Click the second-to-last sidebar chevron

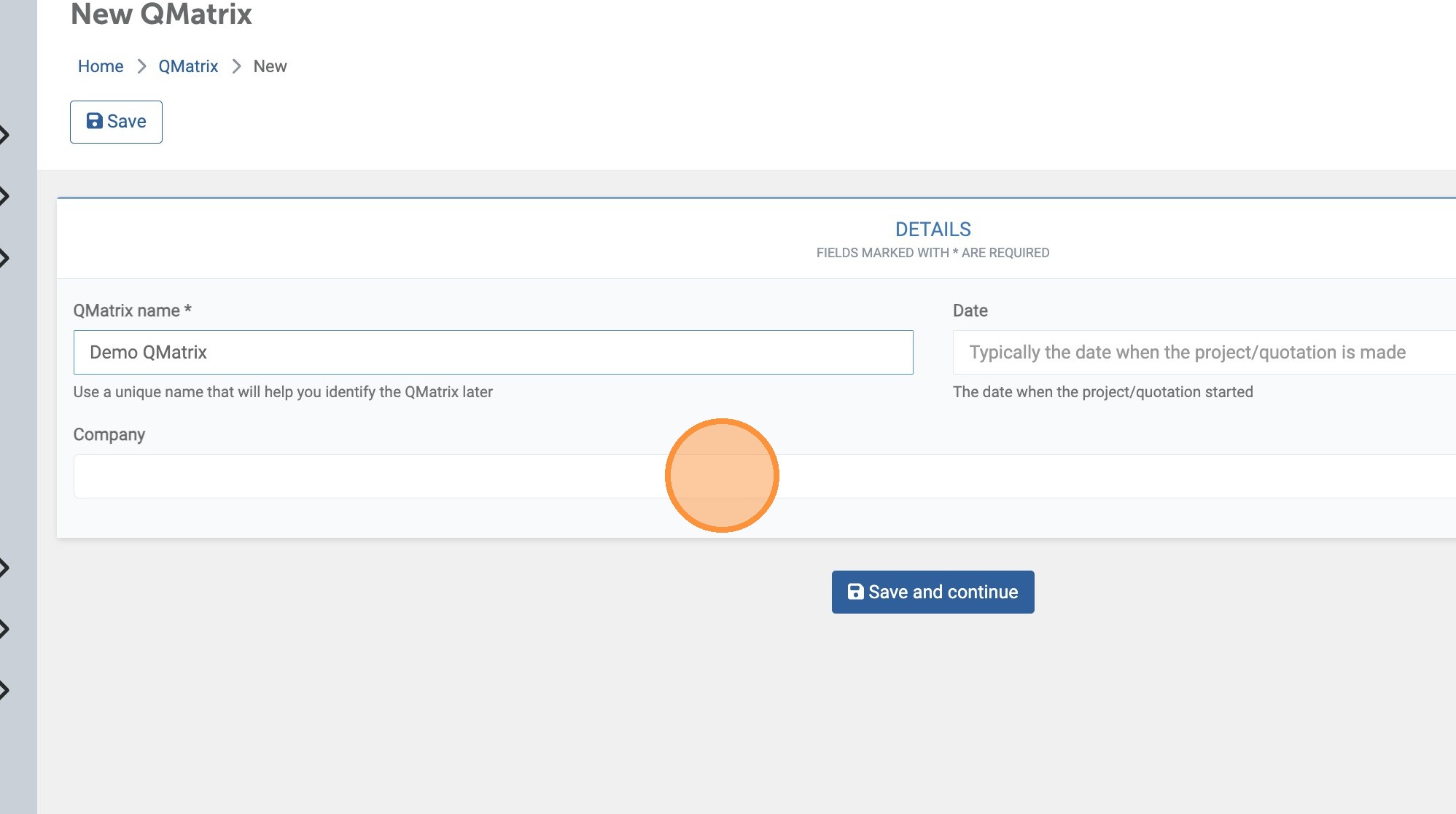pyautogui.click(x=5, y=629)
